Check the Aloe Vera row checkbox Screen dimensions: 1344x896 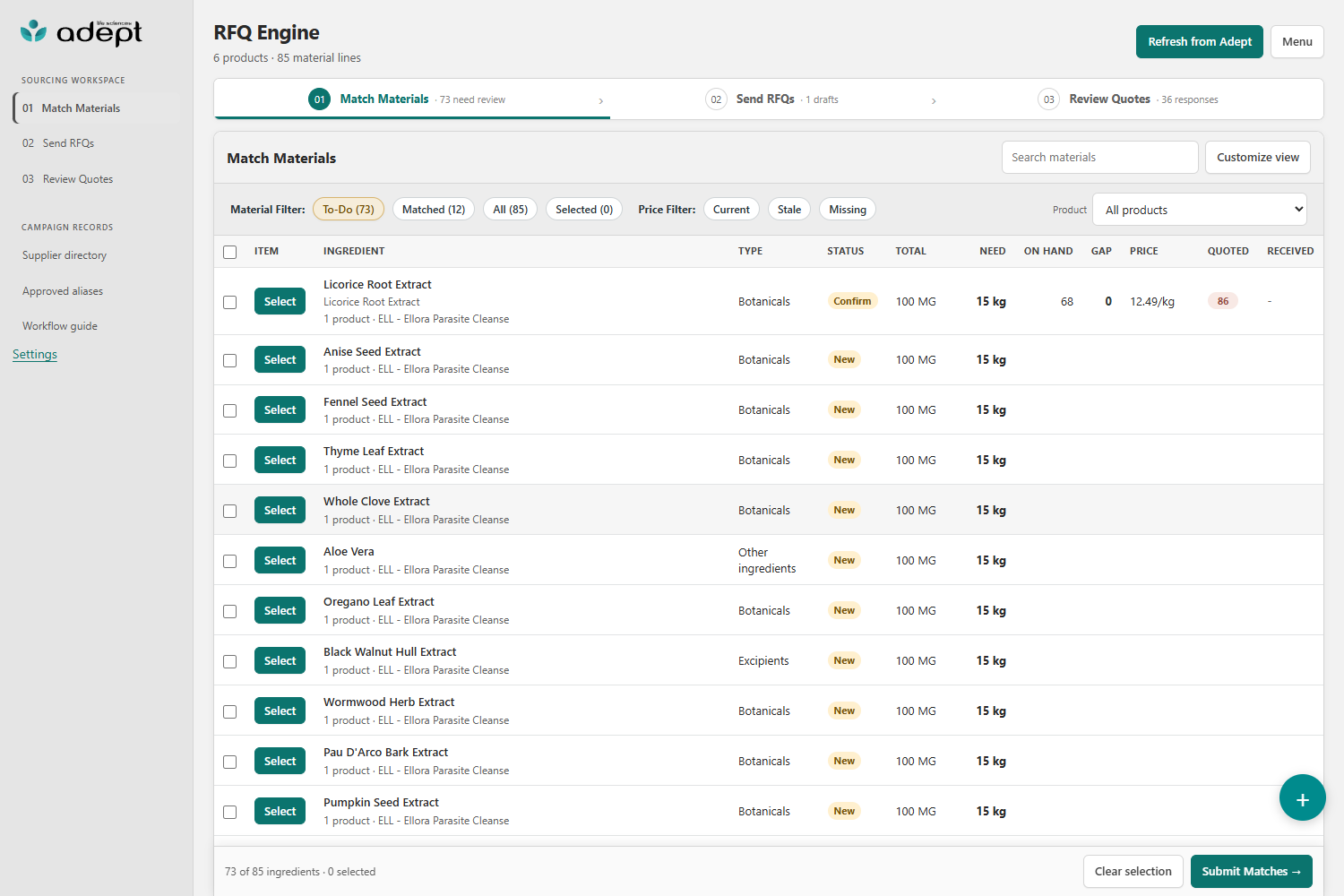click(x=230, y=561)
